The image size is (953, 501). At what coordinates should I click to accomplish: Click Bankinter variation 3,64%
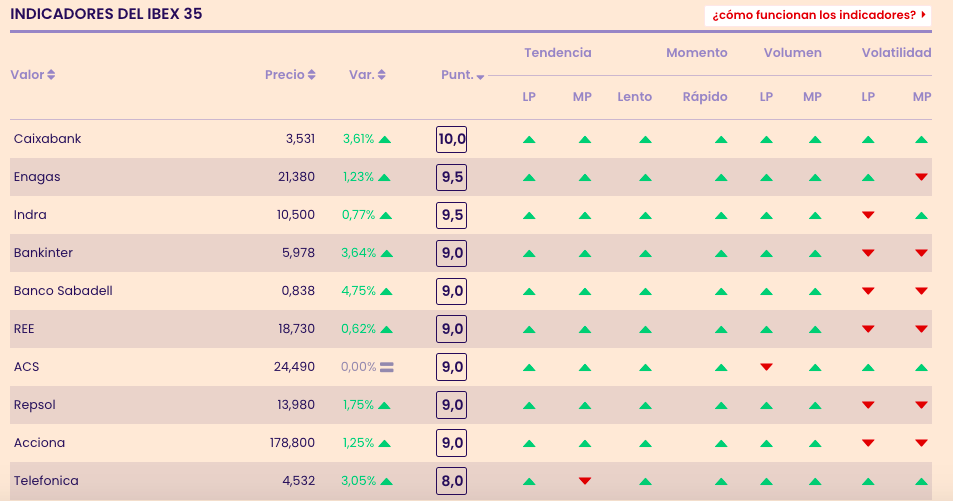tap(359, 253)
